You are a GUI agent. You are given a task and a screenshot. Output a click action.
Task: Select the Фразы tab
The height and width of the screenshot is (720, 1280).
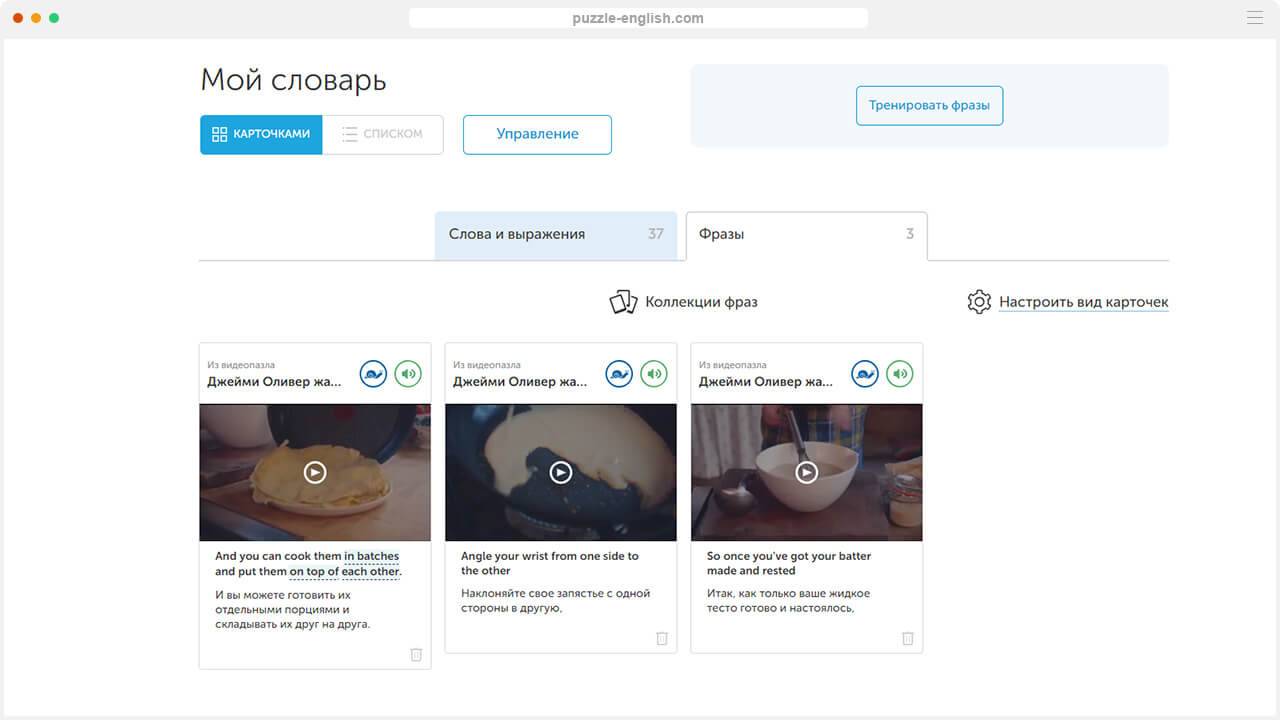click(806, 234)
